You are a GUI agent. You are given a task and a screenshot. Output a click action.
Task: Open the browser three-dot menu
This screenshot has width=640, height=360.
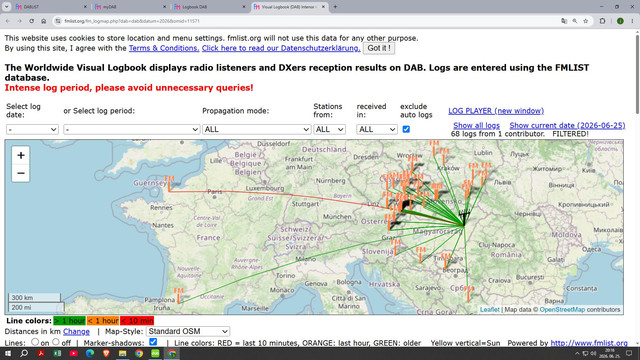[x=632, y=21]
